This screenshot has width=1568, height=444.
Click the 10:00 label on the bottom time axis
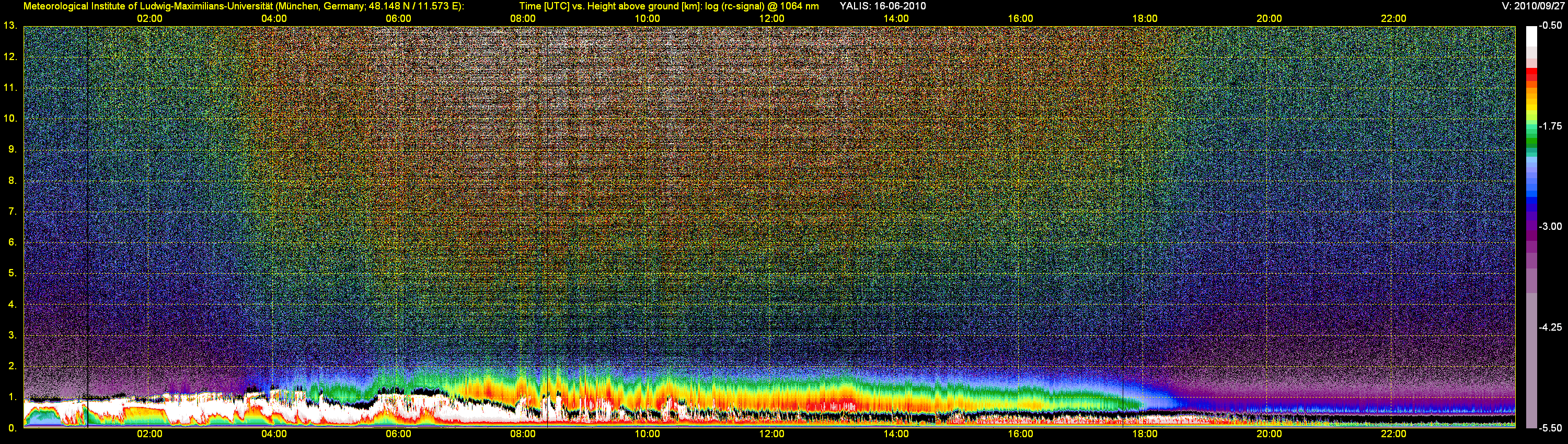[x=647, y=434]
